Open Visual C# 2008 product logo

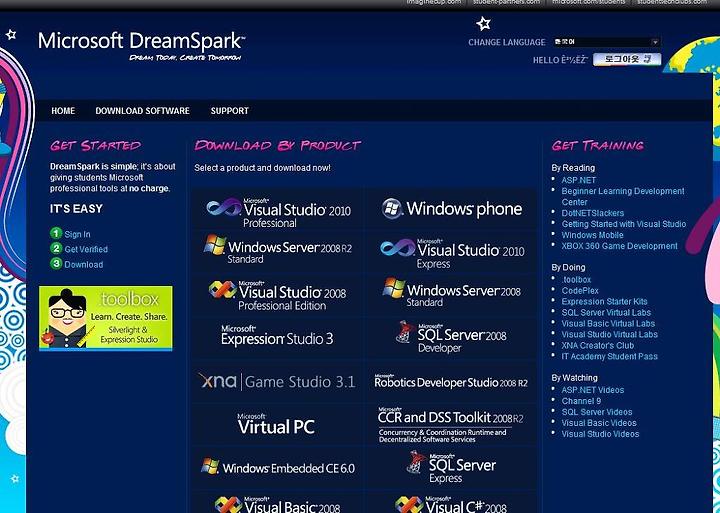click(x=451, y=504)
